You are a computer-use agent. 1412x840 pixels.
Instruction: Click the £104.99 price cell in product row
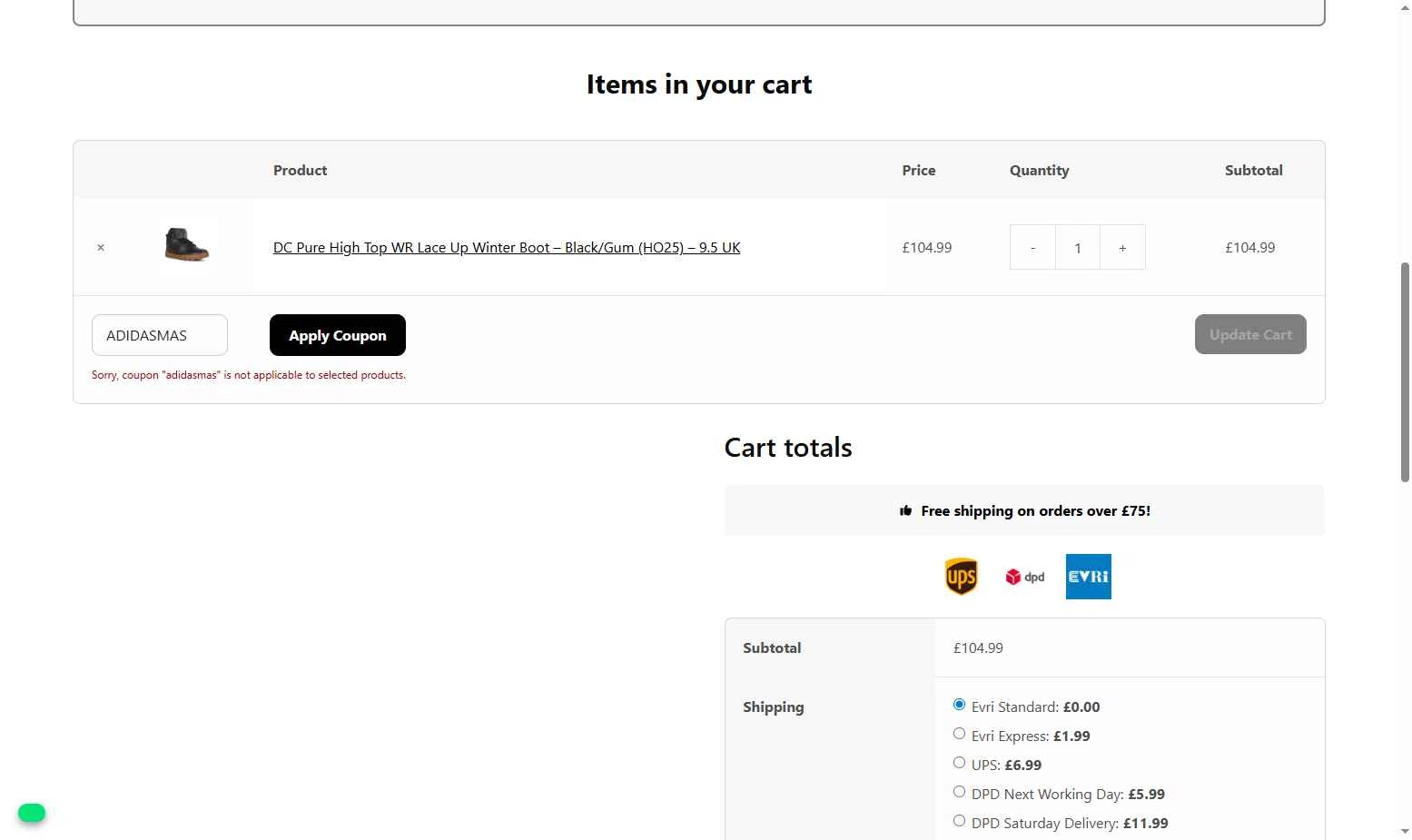pyautogui.click(x=927, y=247)
